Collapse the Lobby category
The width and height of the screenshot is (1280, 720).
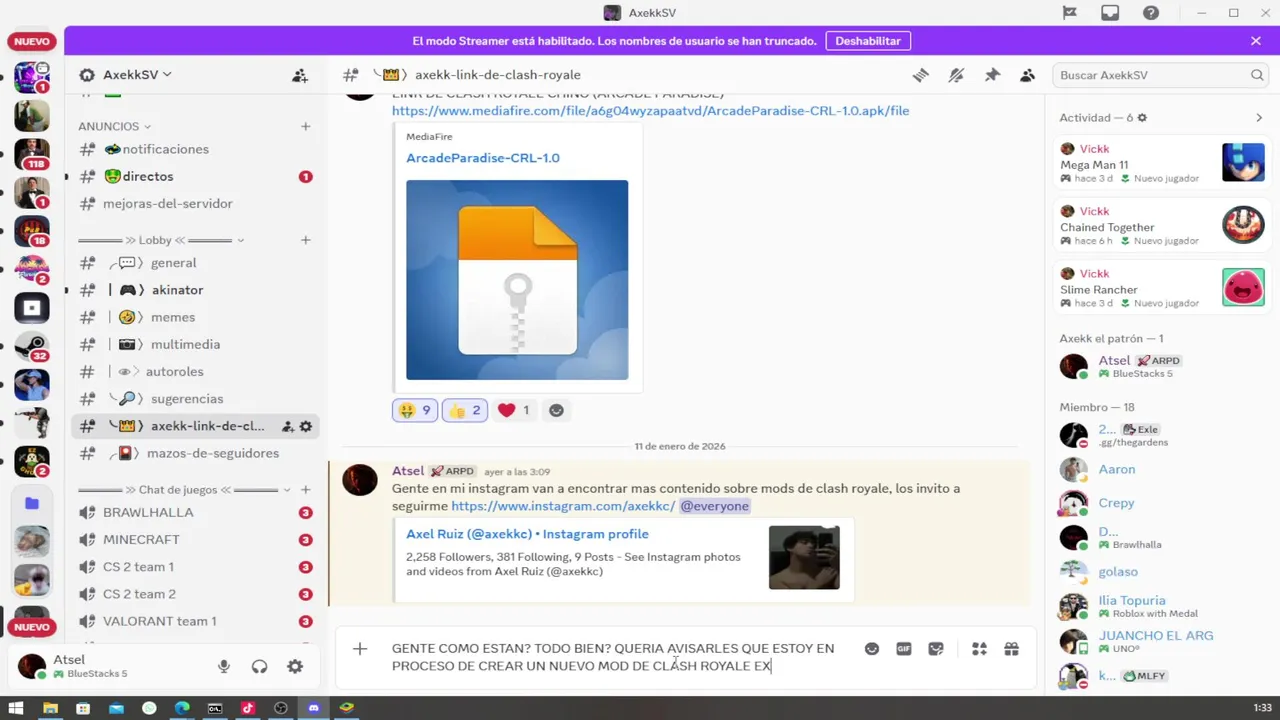click(x=161, y=240)
